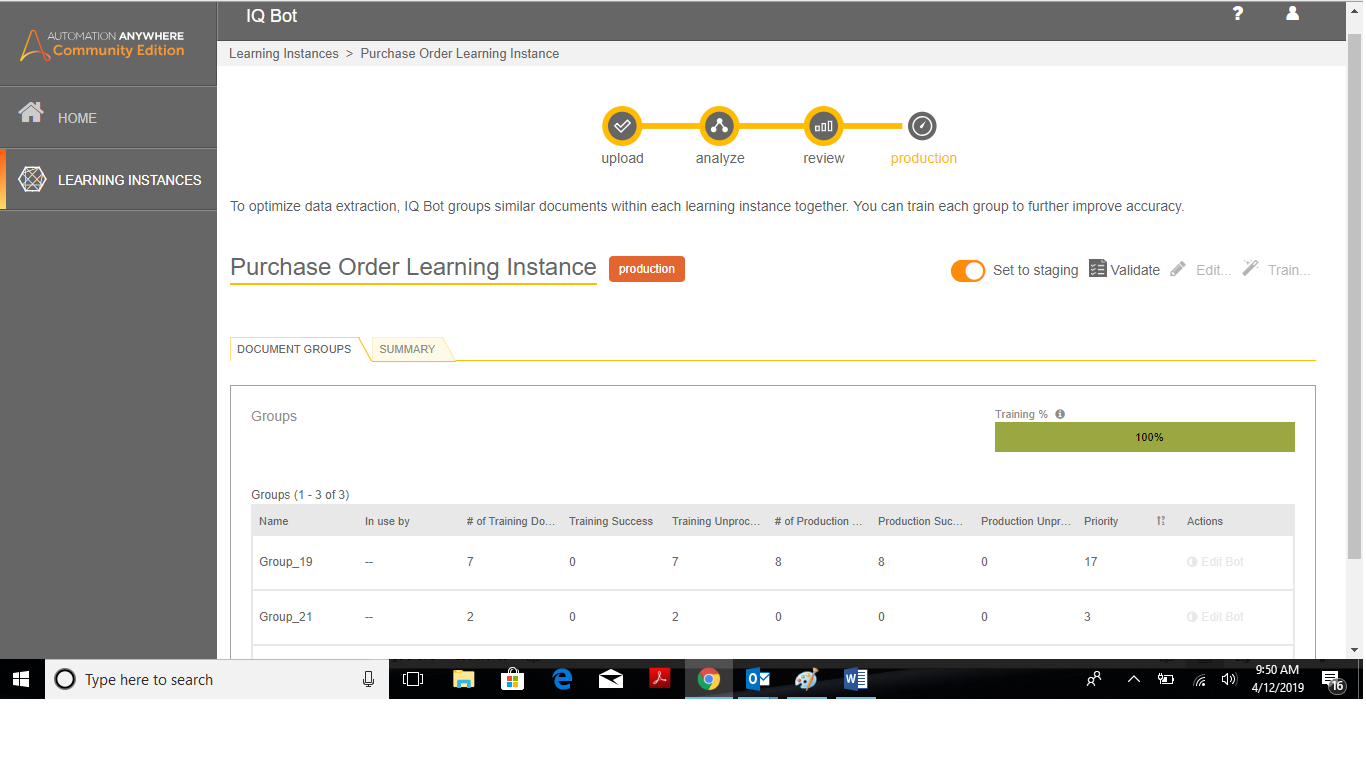Click the # of Production column header
The image size is (1366, 768).
pos(818,521)
